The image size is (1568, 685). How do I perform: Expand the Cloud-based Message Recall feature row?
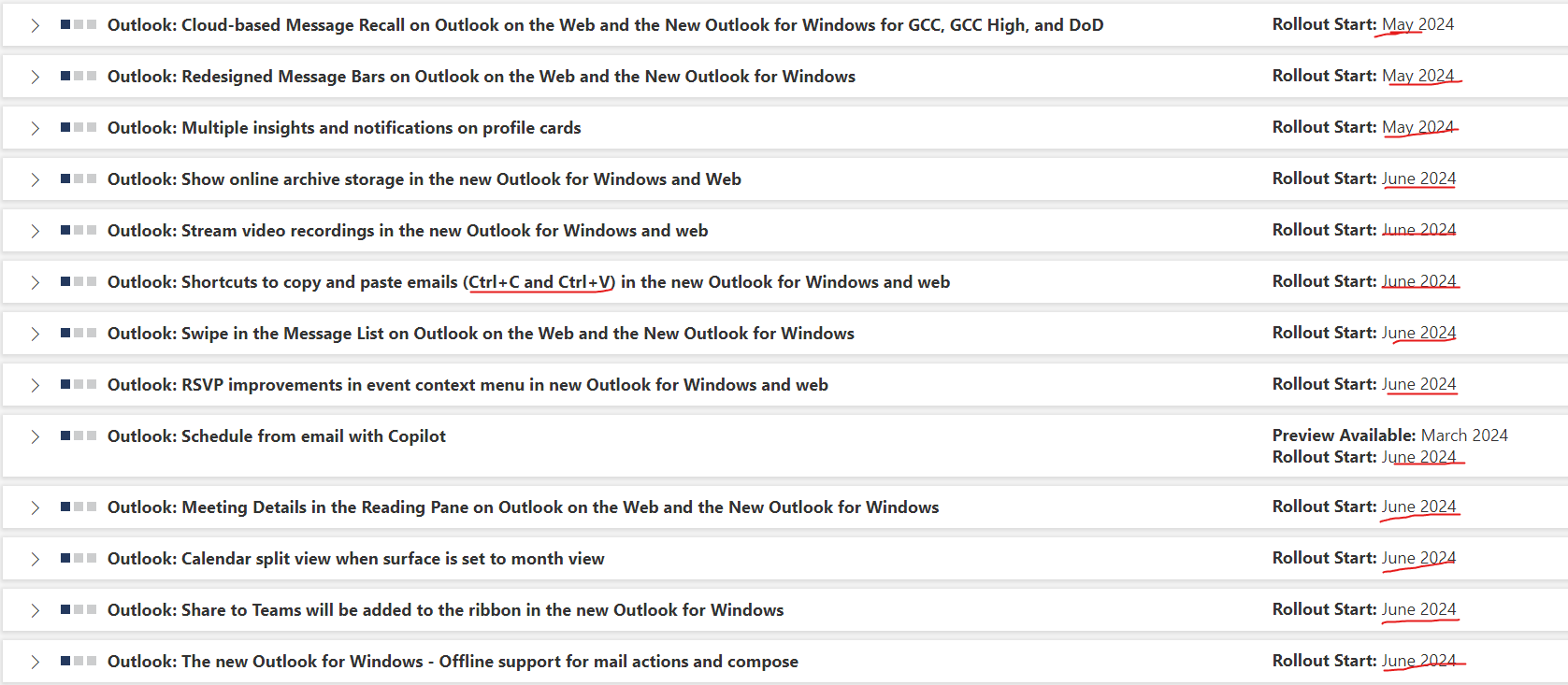tap(36, 24)
